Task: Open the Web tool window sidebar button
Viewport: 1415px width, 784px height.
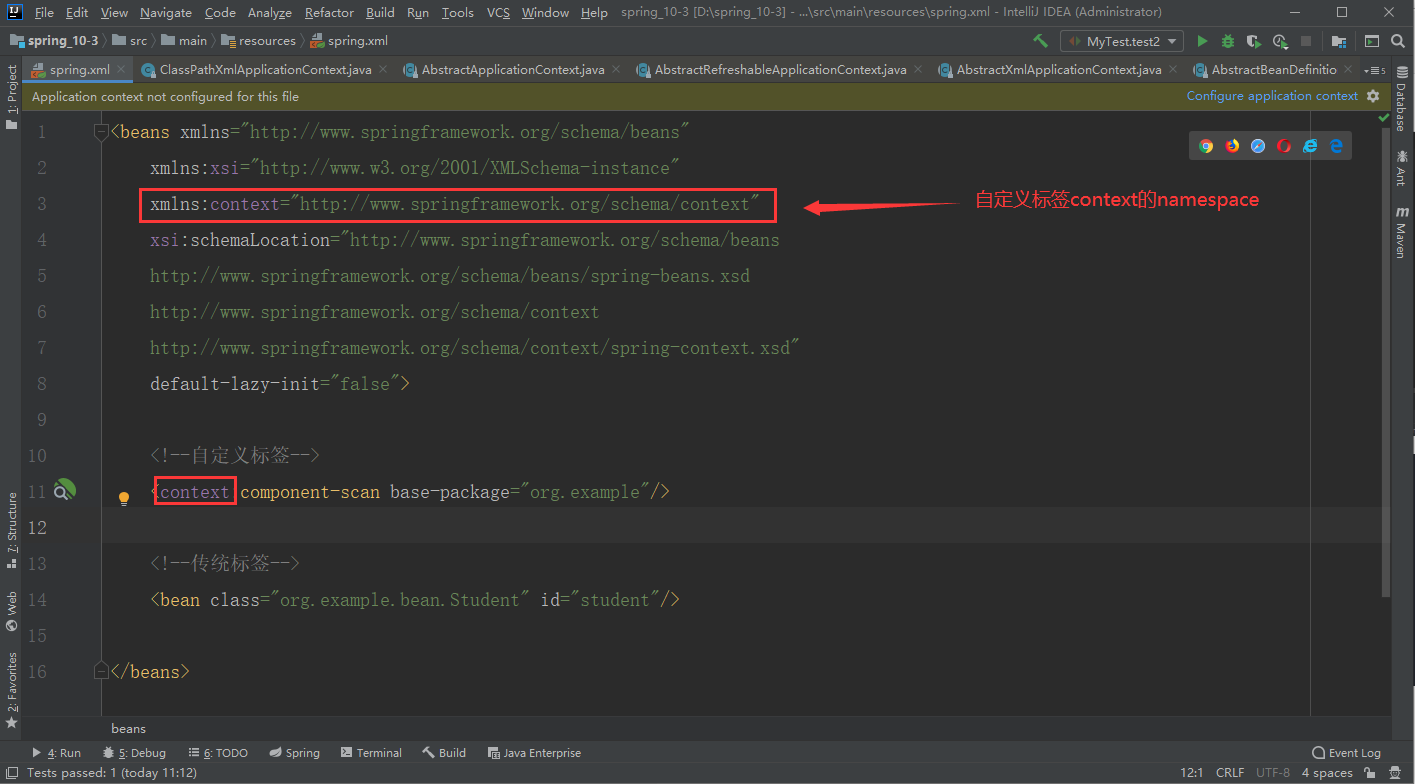Action: [x=12, y=611]
